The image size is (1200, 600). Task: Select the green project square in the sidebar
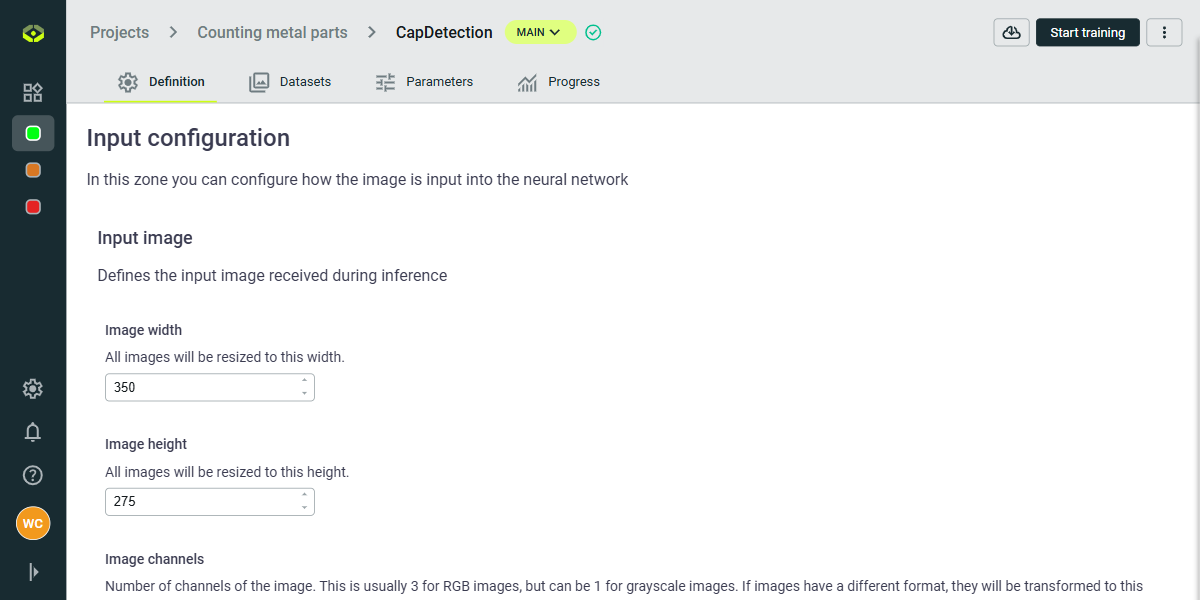[x=33, y=133]
